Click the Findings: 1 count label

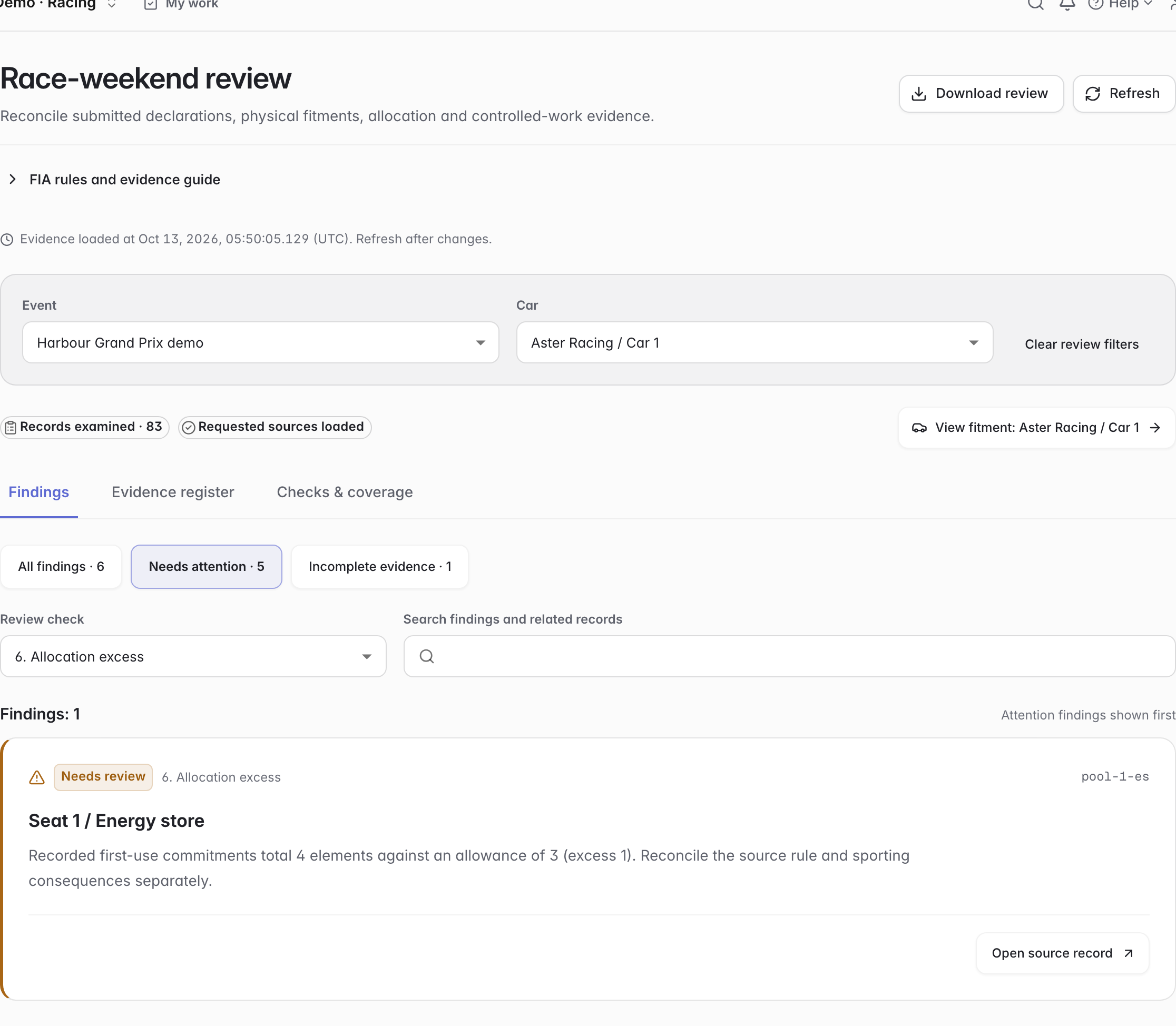pos(40,714)
